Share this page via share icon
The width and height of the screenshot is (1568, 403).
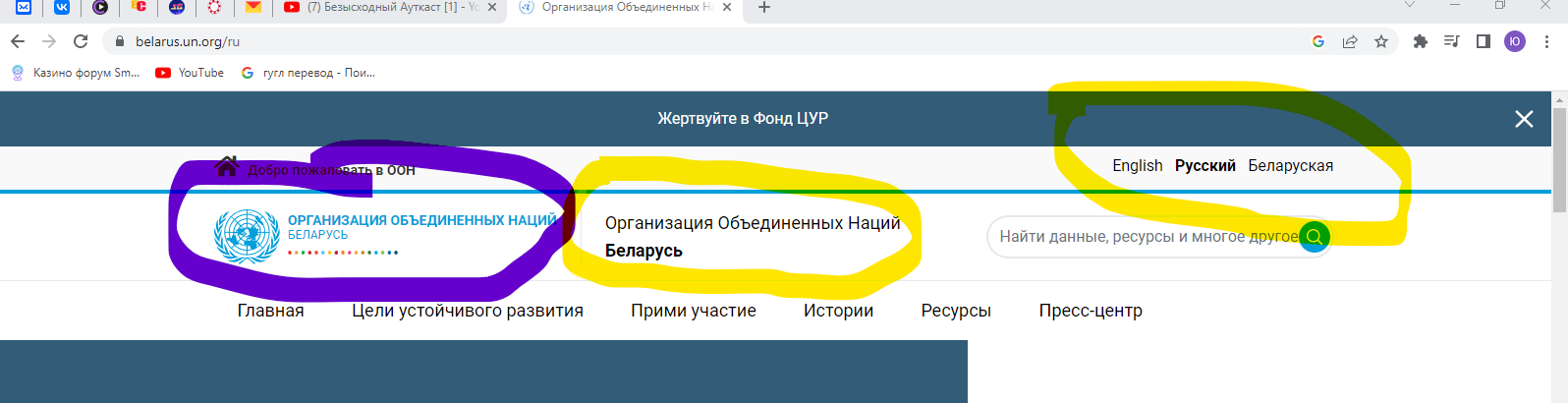pos(1350,41)
